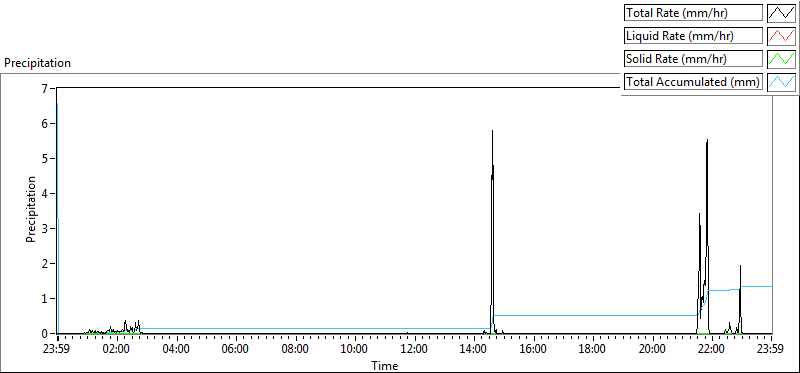
Task: Click the Total Accumulated blue line swatch
Action: [782, 82]
